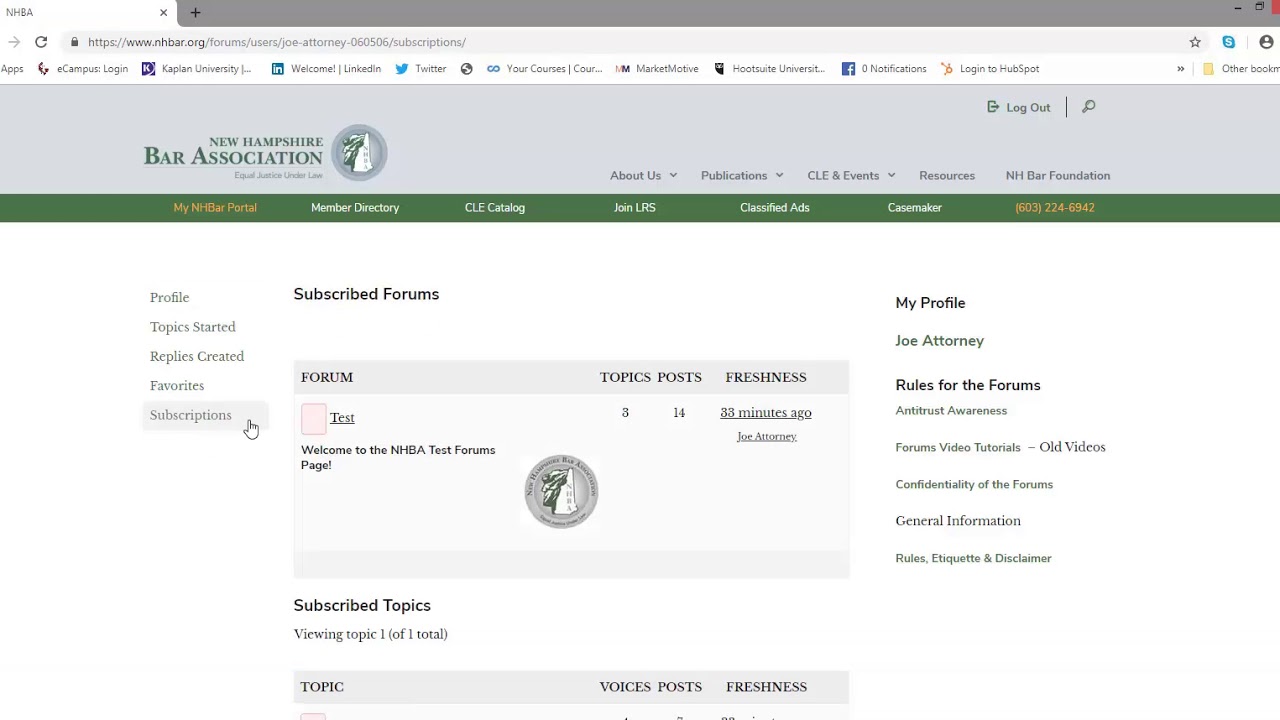1280x720 pixels.
Task: Open the 33 minutes ago freshness link
Action: [x=766, y=412]
